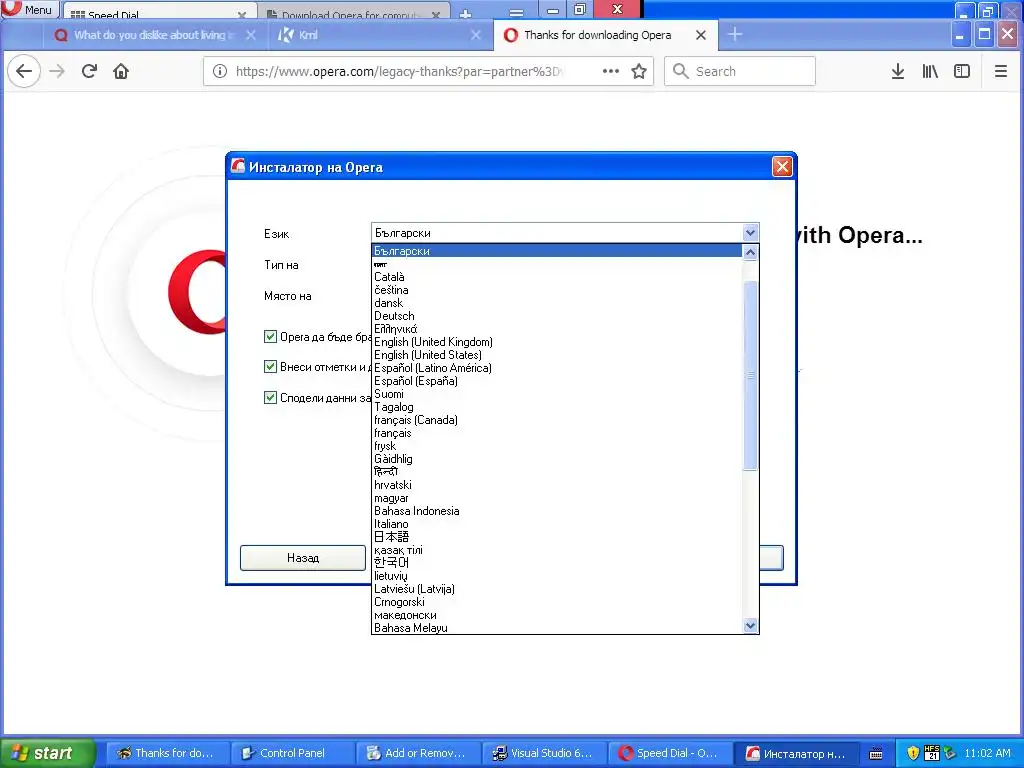Viewport: 1024px width, 768px height.
Task: Go back in Firefox
Action: (x=24, y=71)
